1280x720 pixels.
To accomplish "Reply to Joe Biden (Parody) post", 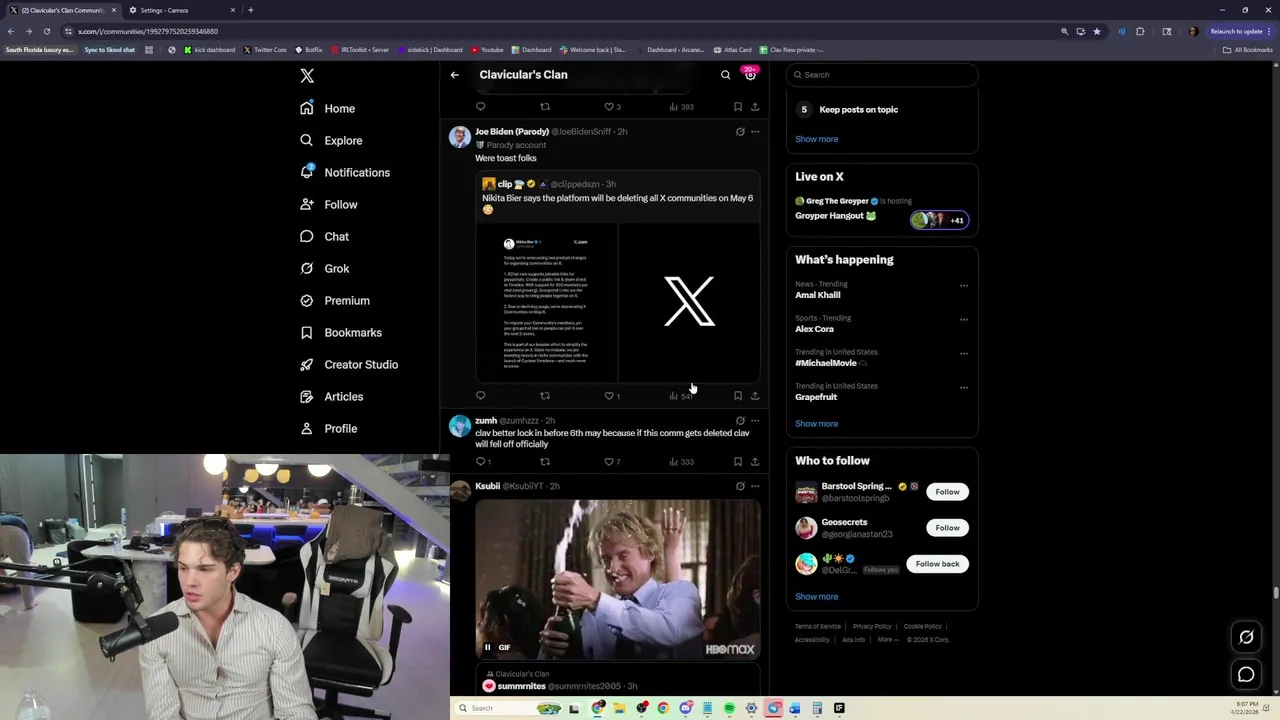I will (481, 396).
